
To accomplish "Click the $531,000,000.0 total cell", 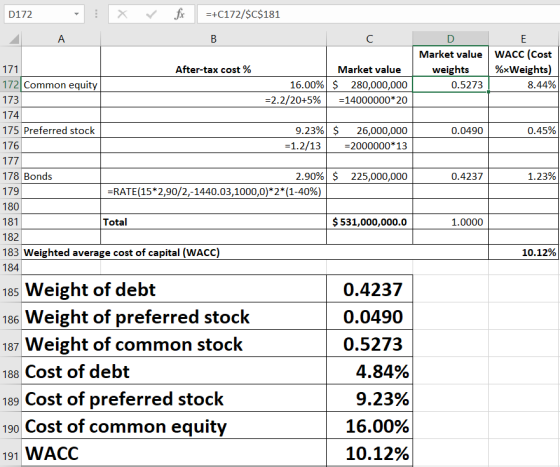I will tap(369, 222).
